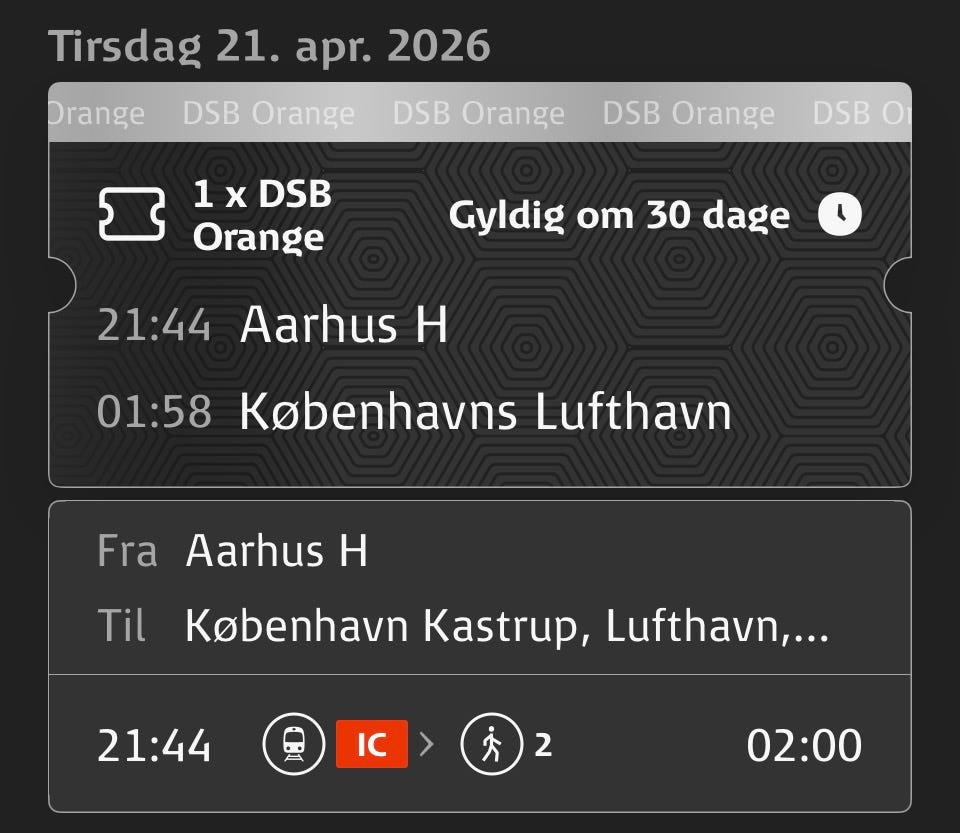Click the 21:44 departure time in journey row
This screenshot has height=833, width=960.
[154, 746]
